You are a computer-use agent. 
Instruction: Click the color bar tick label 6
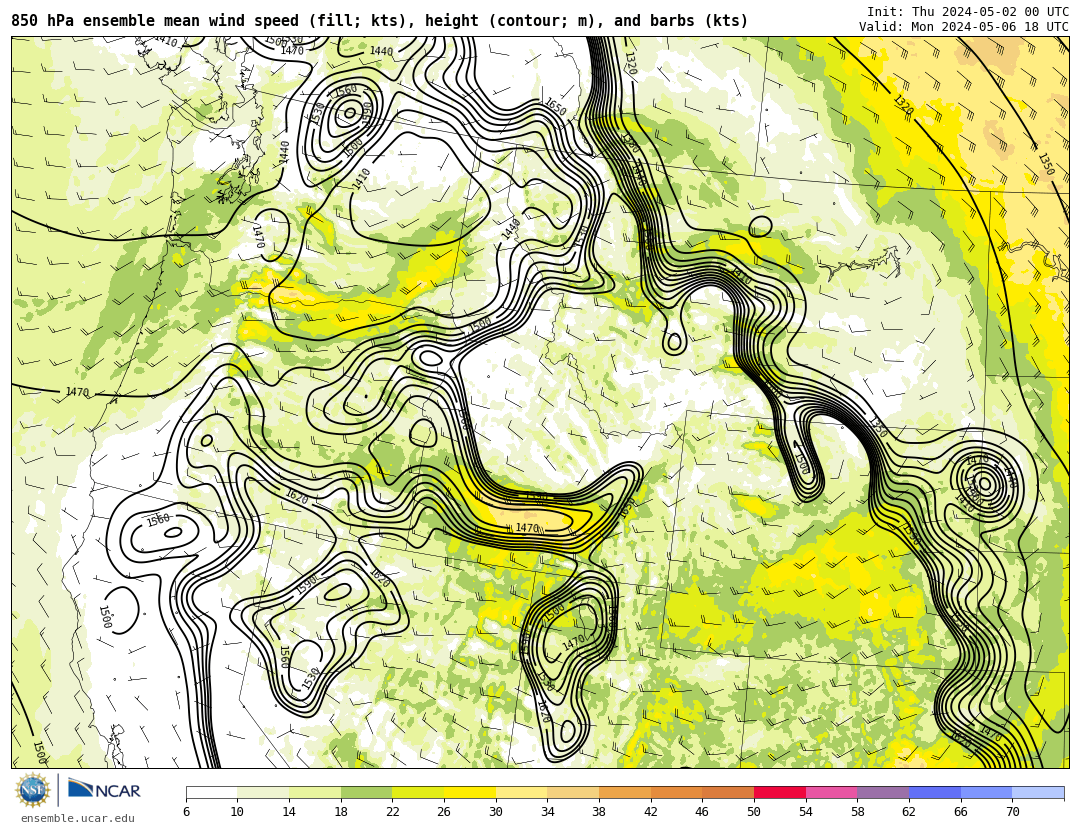tap(187, 812)
